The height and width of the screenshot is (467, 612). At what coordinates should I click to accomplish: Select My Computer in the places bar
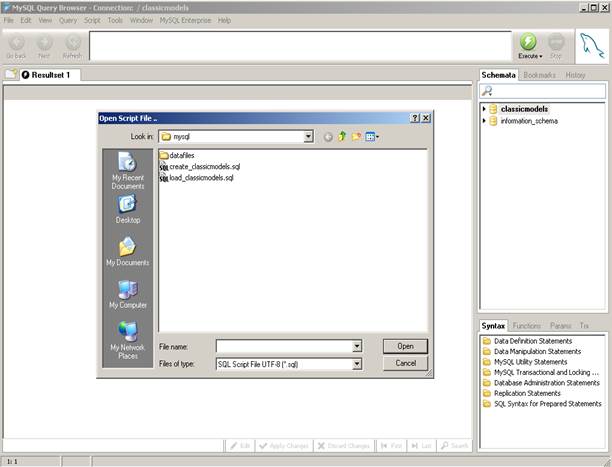pos(128,294)
